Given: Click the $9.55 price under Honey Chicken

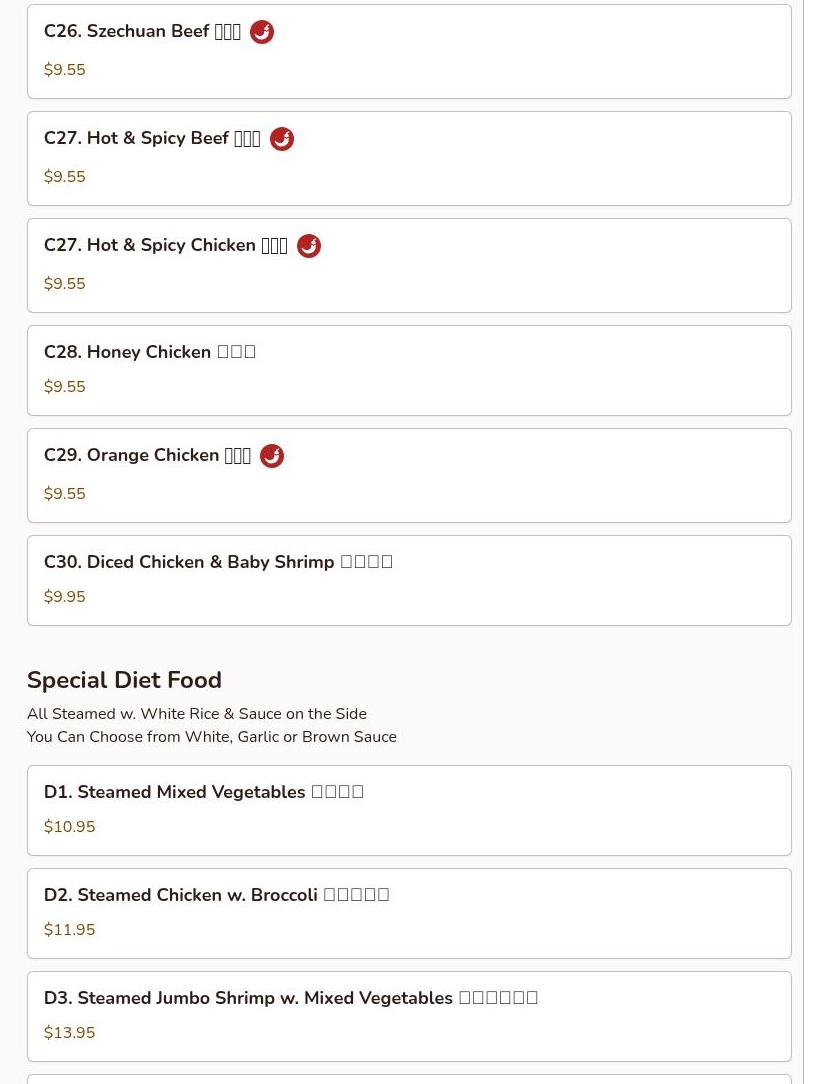Looking at the screenshot, I should (64, 386).
